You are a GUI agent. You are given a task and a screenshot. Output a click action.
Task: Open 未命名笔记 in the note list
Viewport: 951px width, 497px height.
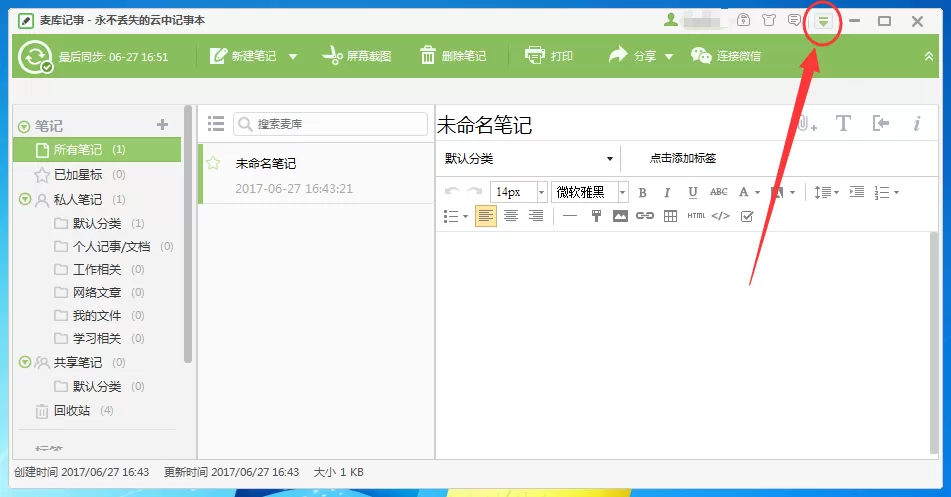pos(317,175)
